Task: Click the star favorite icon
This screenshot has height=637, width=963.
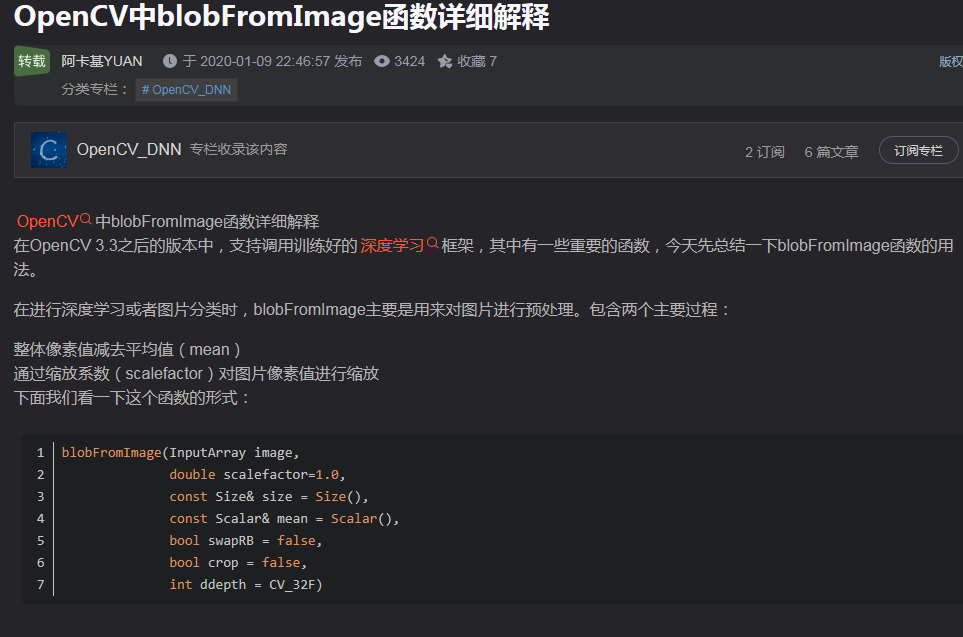Action: [445, 61]
